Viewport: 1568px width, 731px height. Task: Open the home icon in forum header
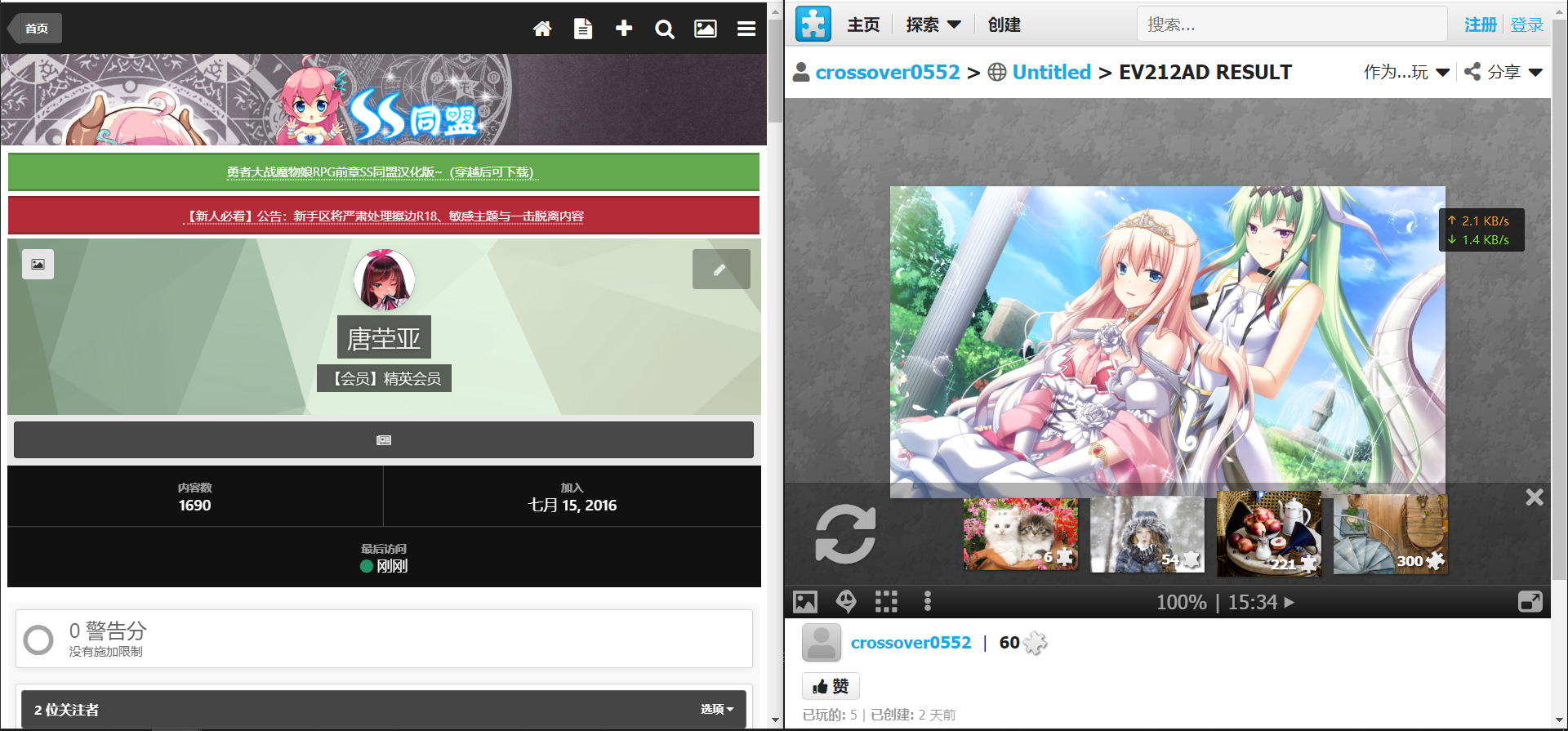[542, 29]
